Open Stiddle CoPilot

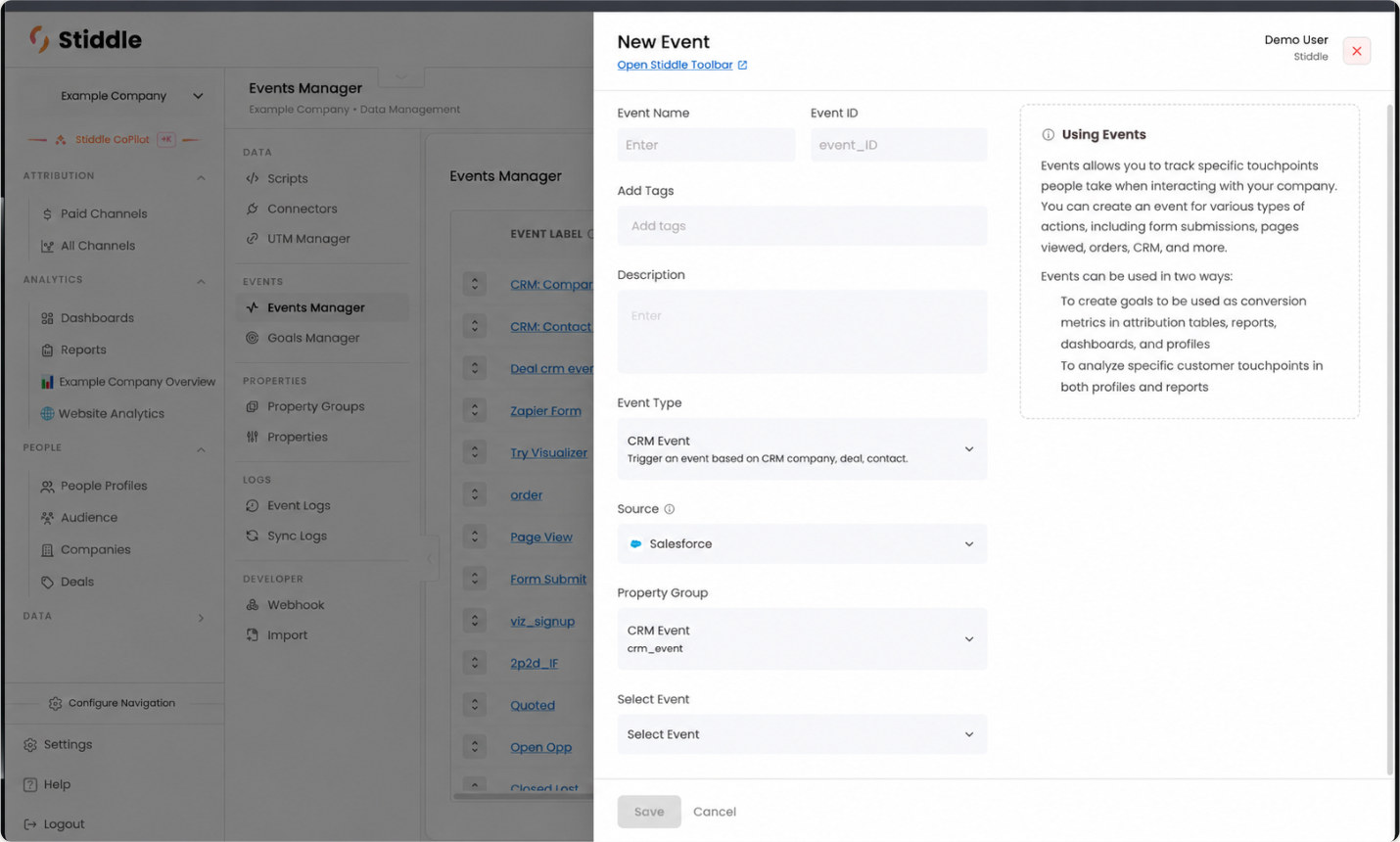114,139
